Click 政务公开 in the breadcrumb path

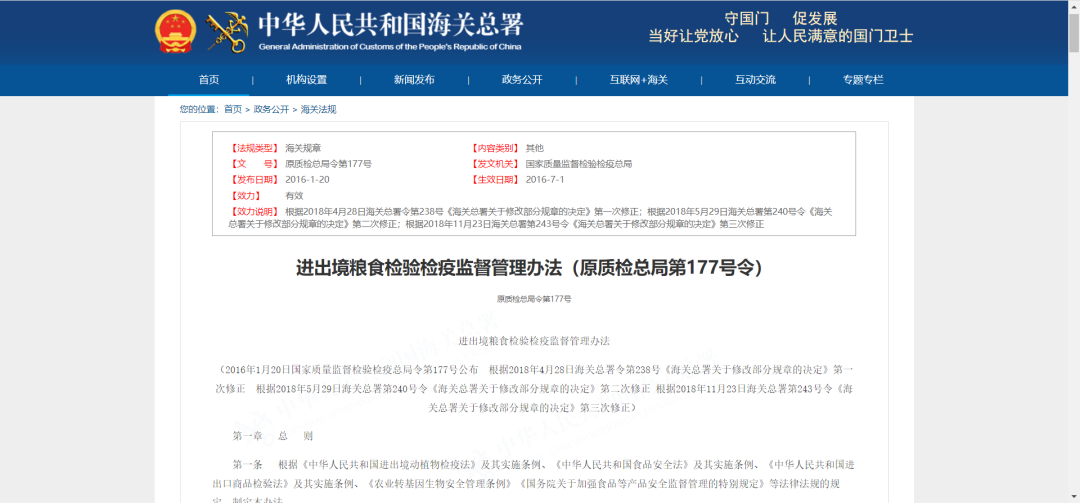tap(271, 109)
